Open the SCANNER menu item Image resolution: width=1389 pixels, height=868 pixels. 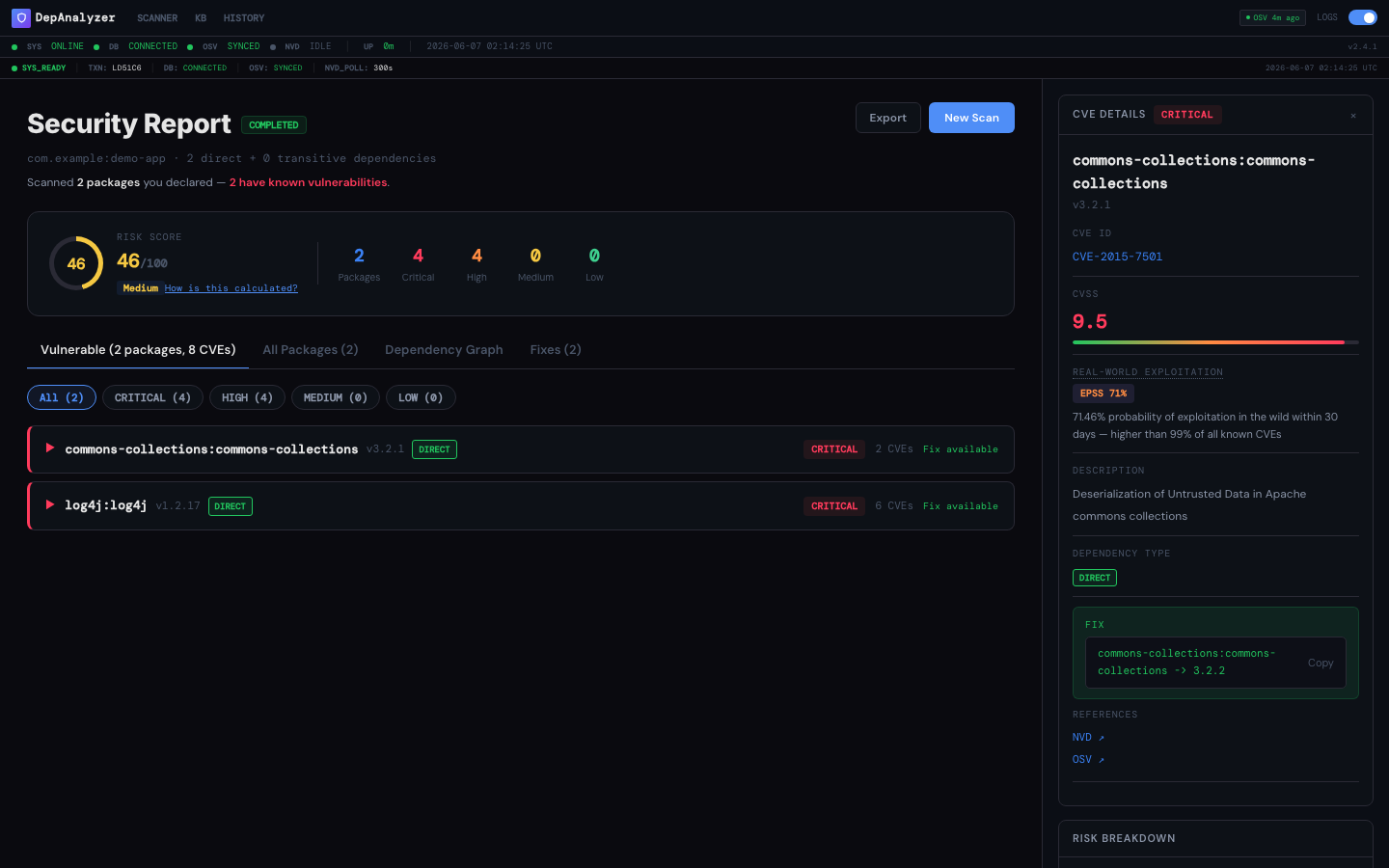tap(157, 18)
